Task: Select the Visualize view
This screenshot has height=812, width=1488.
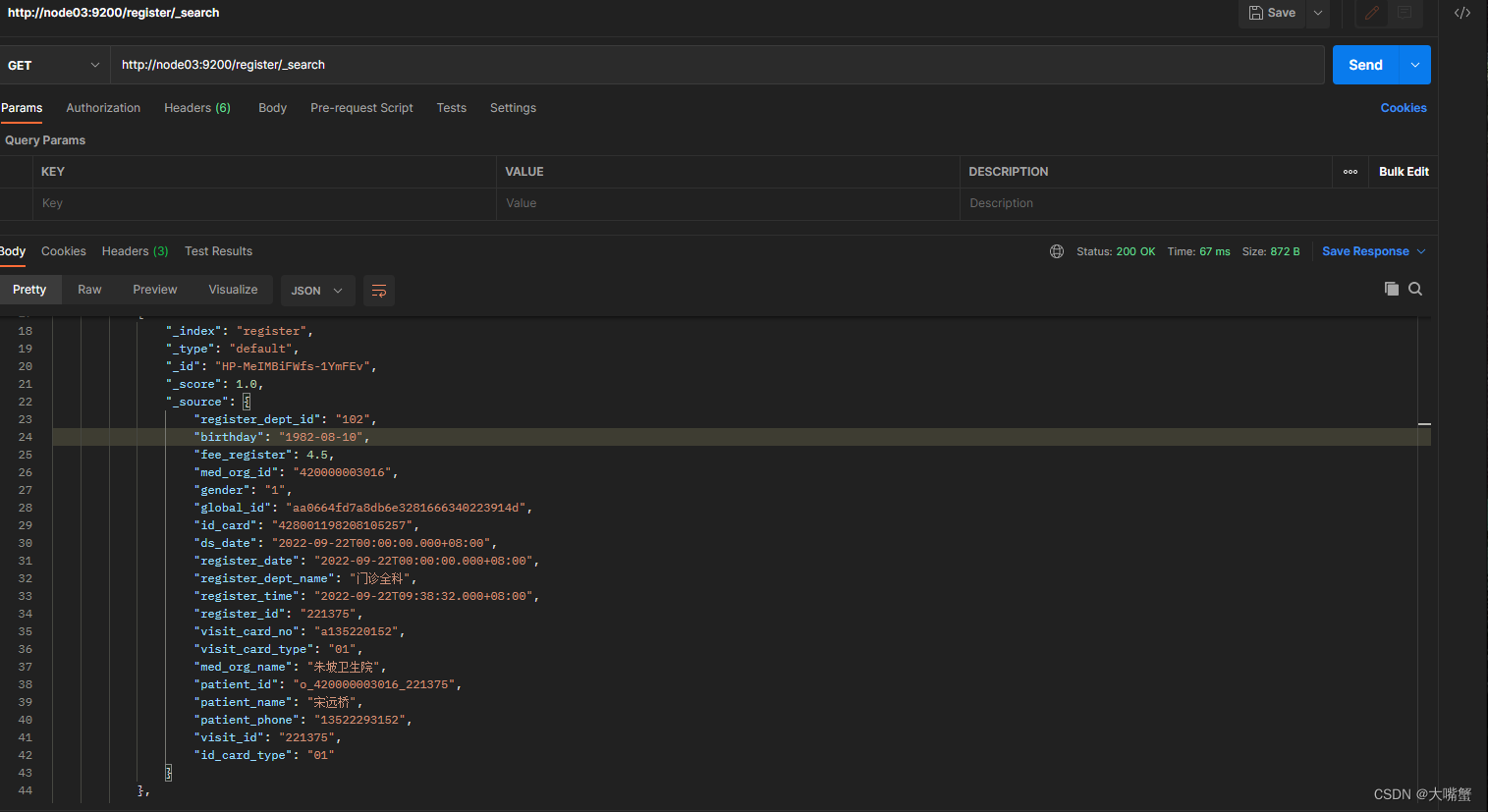Action: [x=233, y=290]
